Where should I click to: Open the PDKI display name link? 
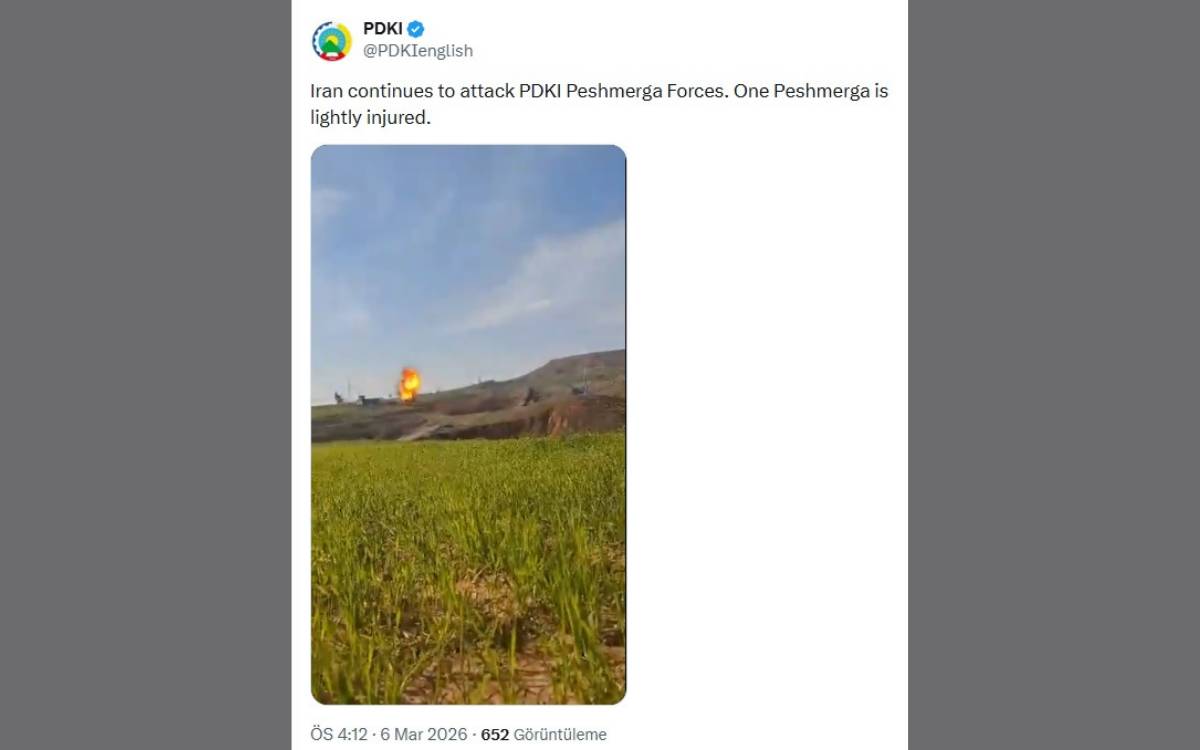pyautogui.click(x=382, y=29)
